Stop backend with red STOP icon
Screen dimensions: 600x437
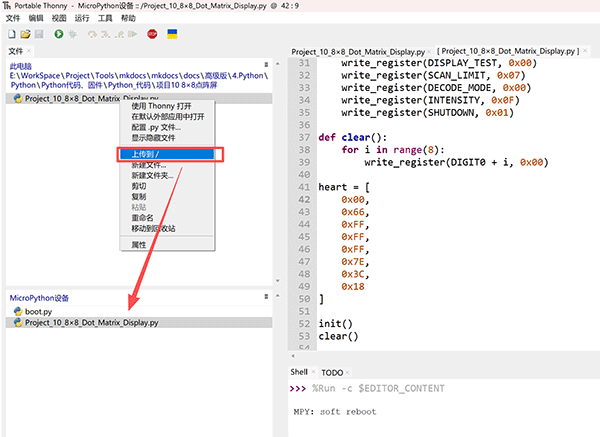(152, 34)
